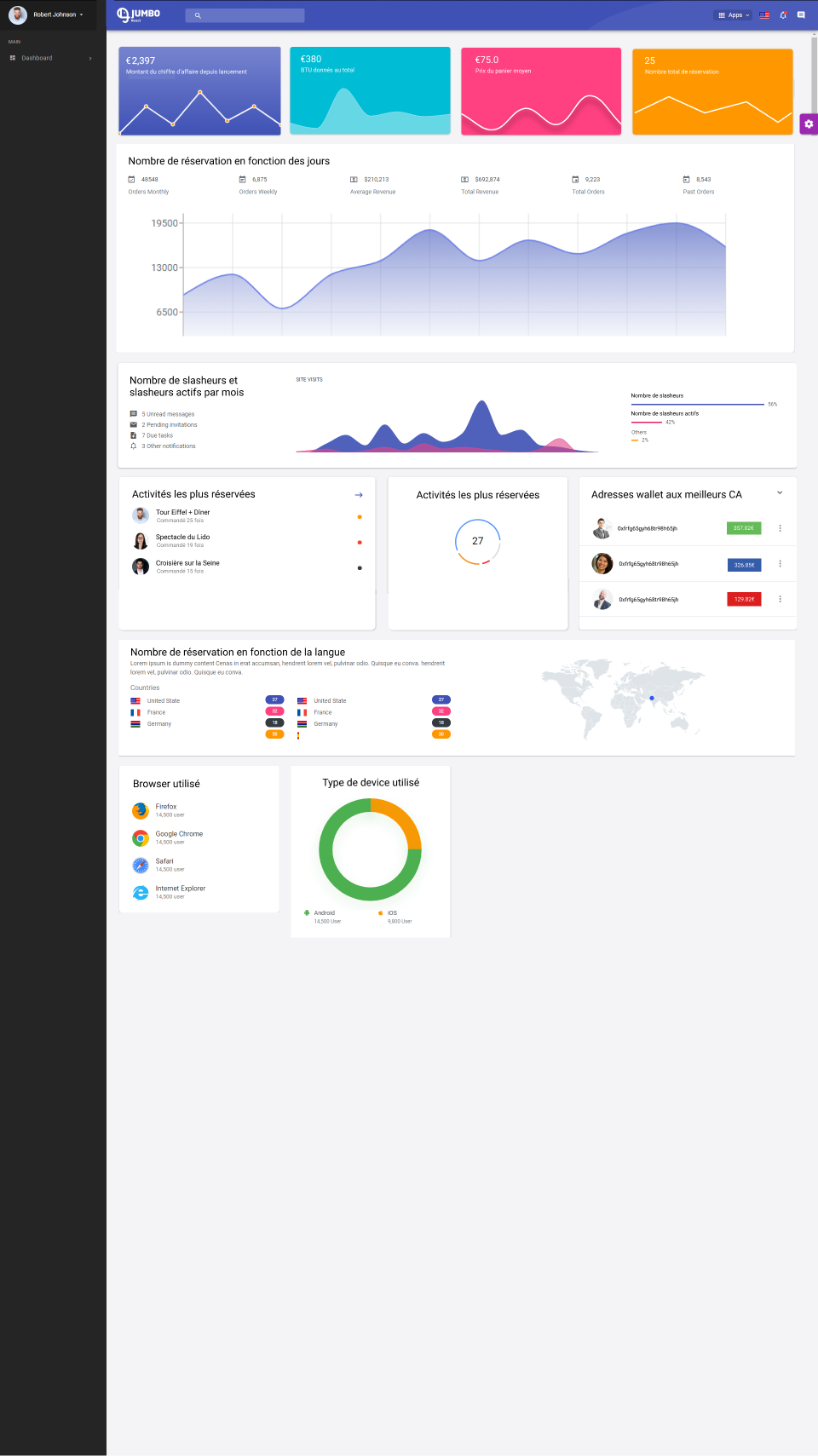Expand the Adresses wallet card chevron
The image size is (818, 1456).
pos(780,493)
